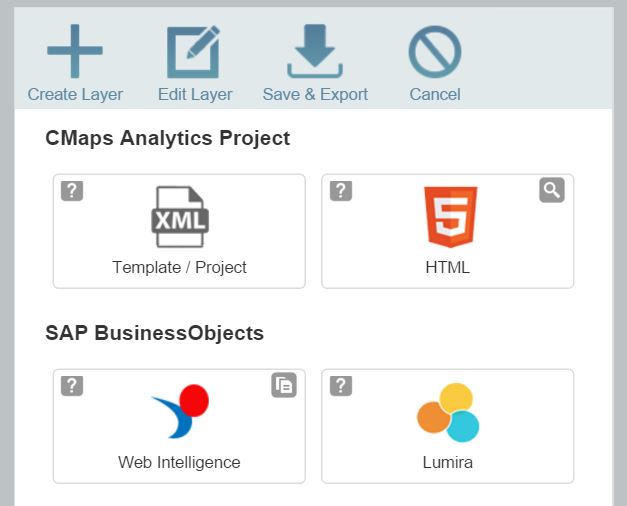Click the Create Layer label

click(75, 95)
